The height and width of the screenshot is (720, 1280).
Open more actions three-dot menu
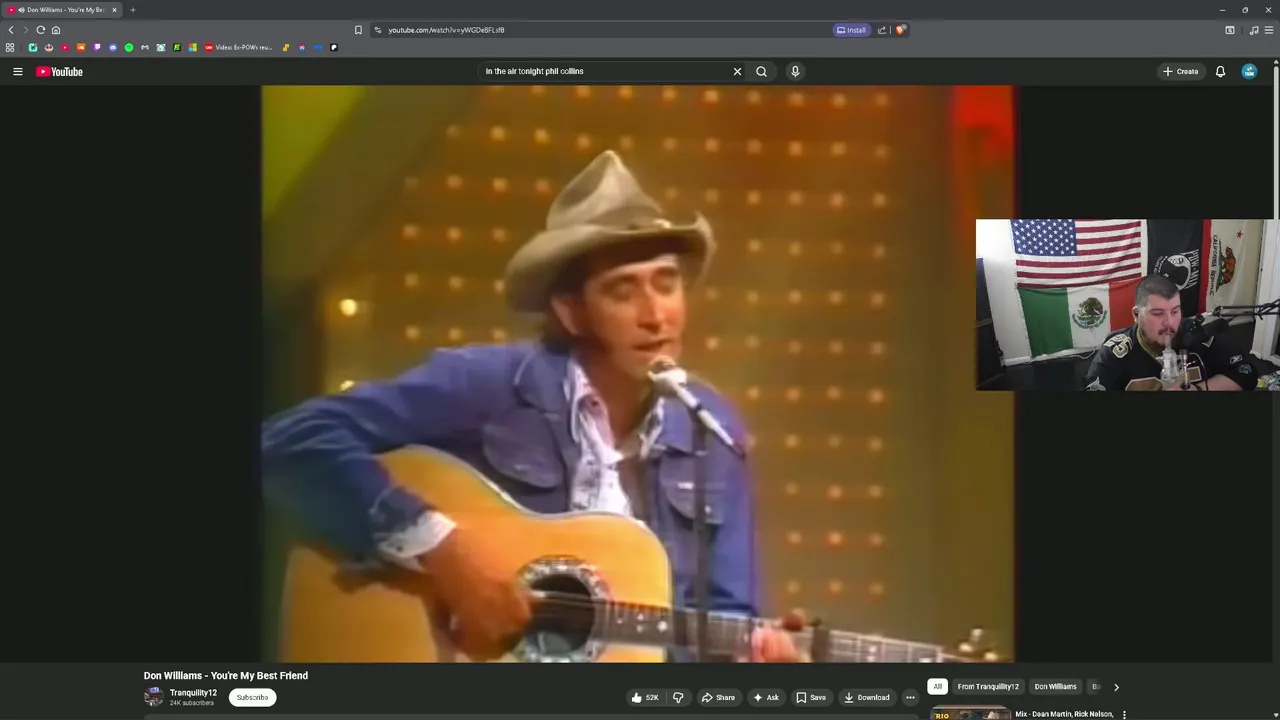click(910, 697)
